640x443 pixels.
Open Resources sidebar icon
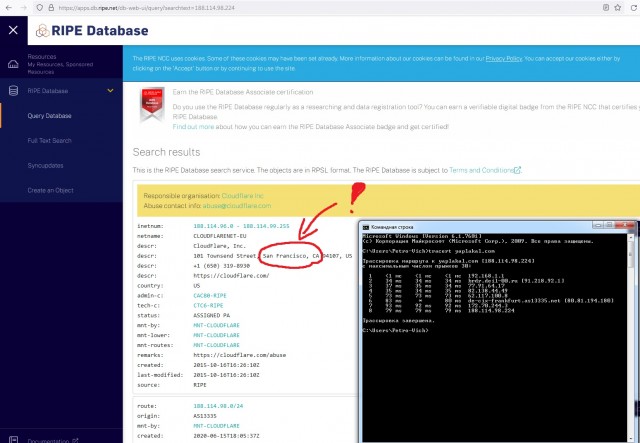coord(13,64)
